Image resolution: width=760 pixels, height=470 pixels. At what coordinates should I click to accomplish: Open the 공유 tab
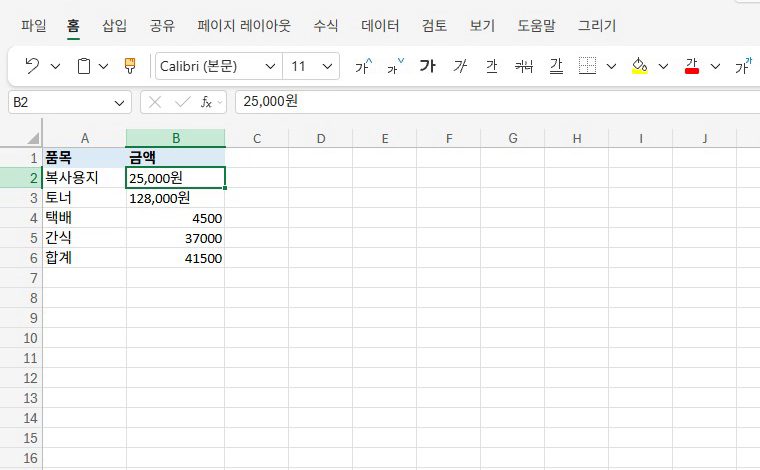pyautogui.click(x=162, y=25)
